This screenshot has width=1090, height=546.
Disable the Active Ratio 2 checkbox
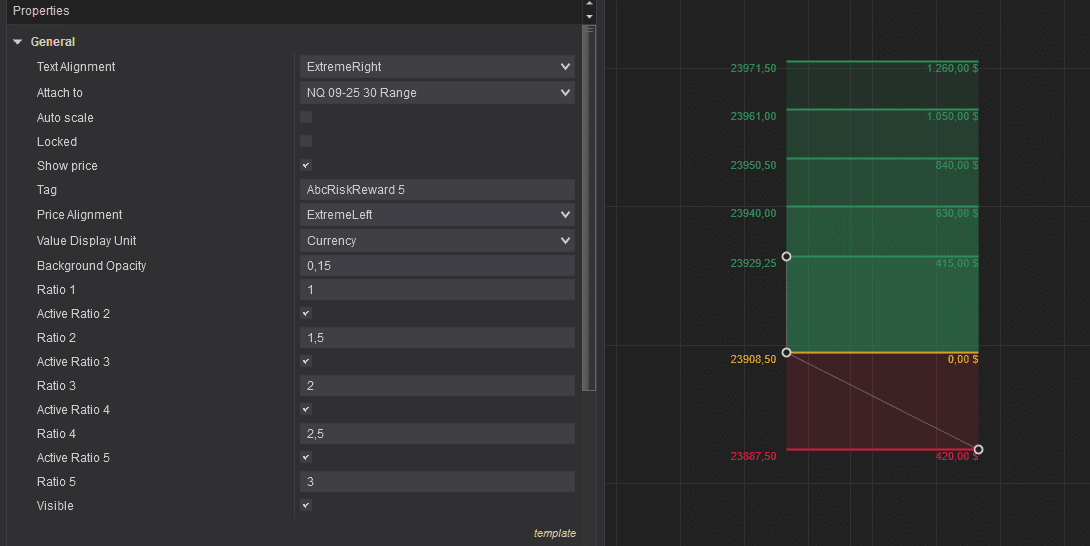pos(306,314)
